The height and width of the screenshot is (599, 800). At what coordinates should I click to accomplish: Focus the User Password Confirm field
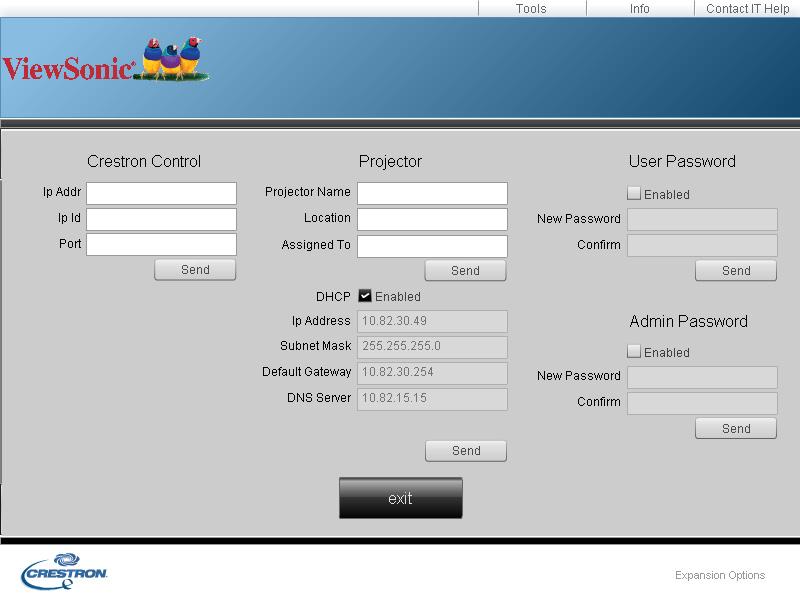pyautogui.click(x=702, y=245)
